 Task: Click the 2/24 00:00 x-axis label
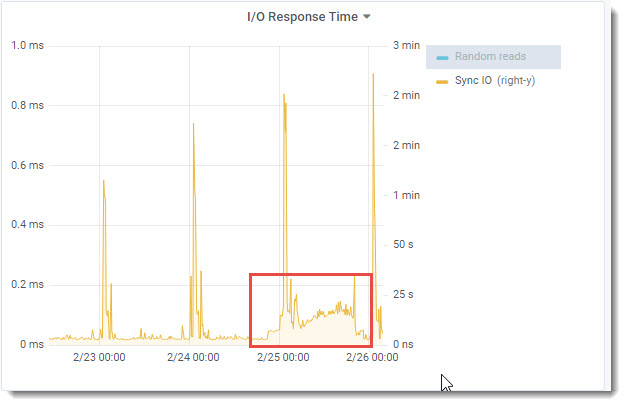click(193, 357)
